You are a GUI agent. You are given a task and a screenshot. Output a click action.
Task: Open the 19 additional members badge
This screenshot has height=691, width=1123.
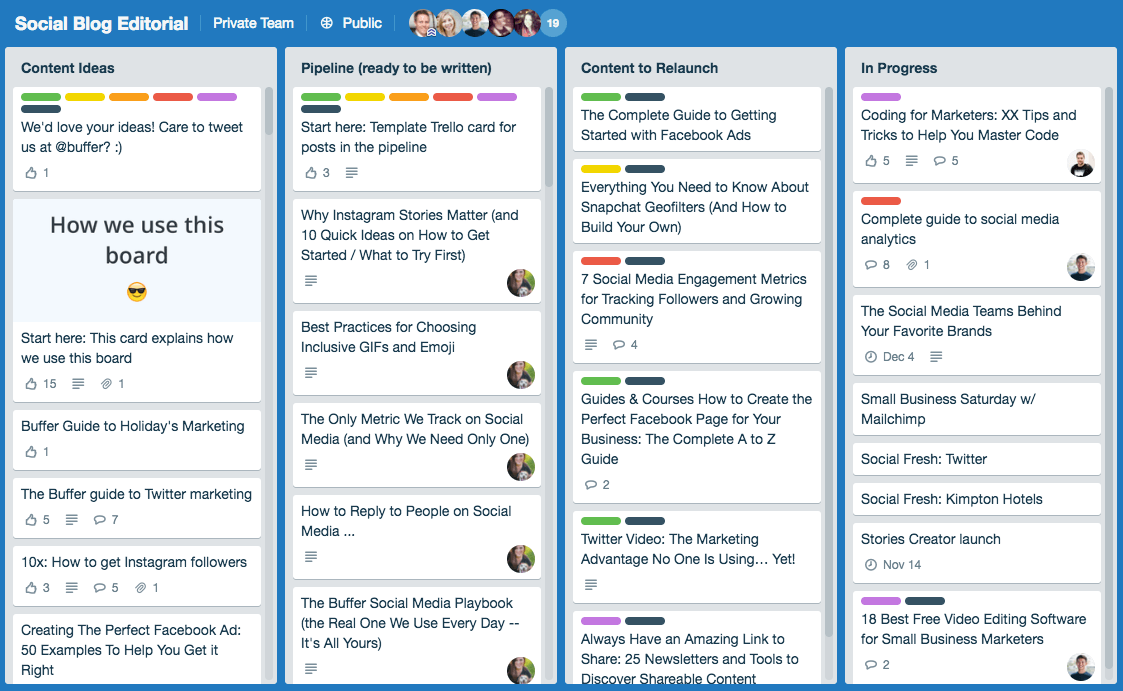pos(552,23)
